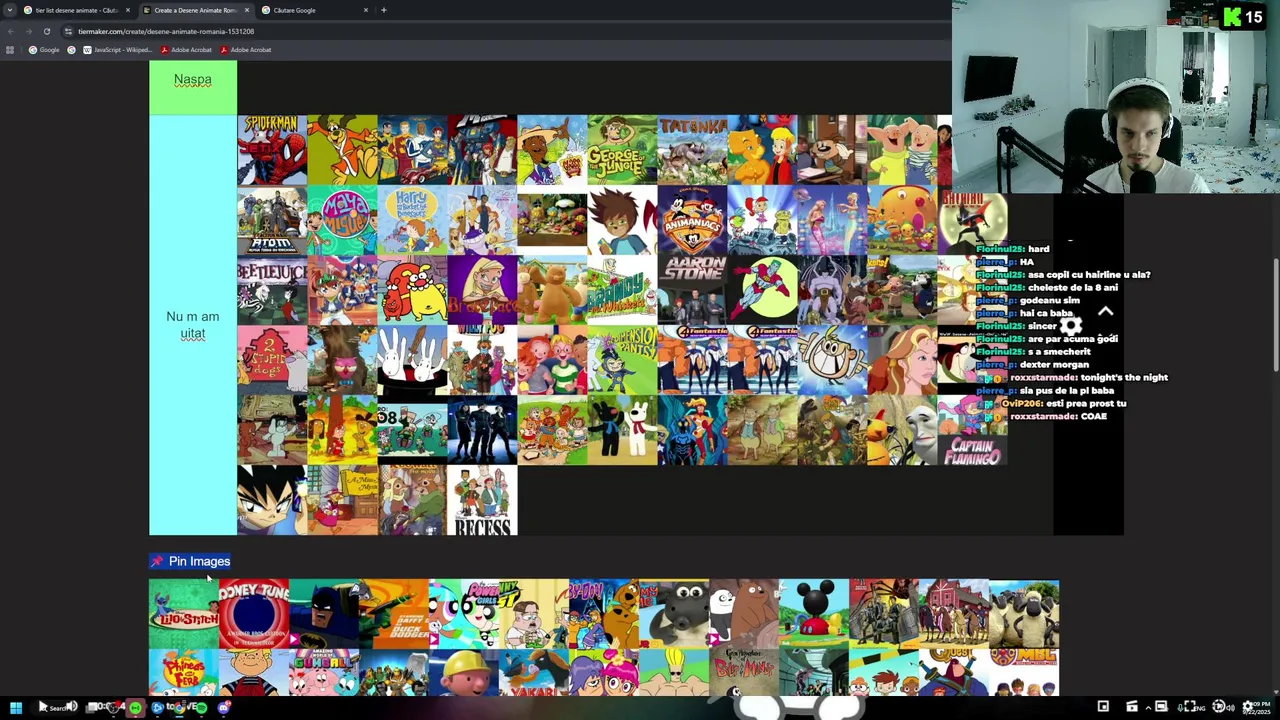Select the Tatonka cartoon tile
Screen dimensions: 1280x720
click(692, 150)
